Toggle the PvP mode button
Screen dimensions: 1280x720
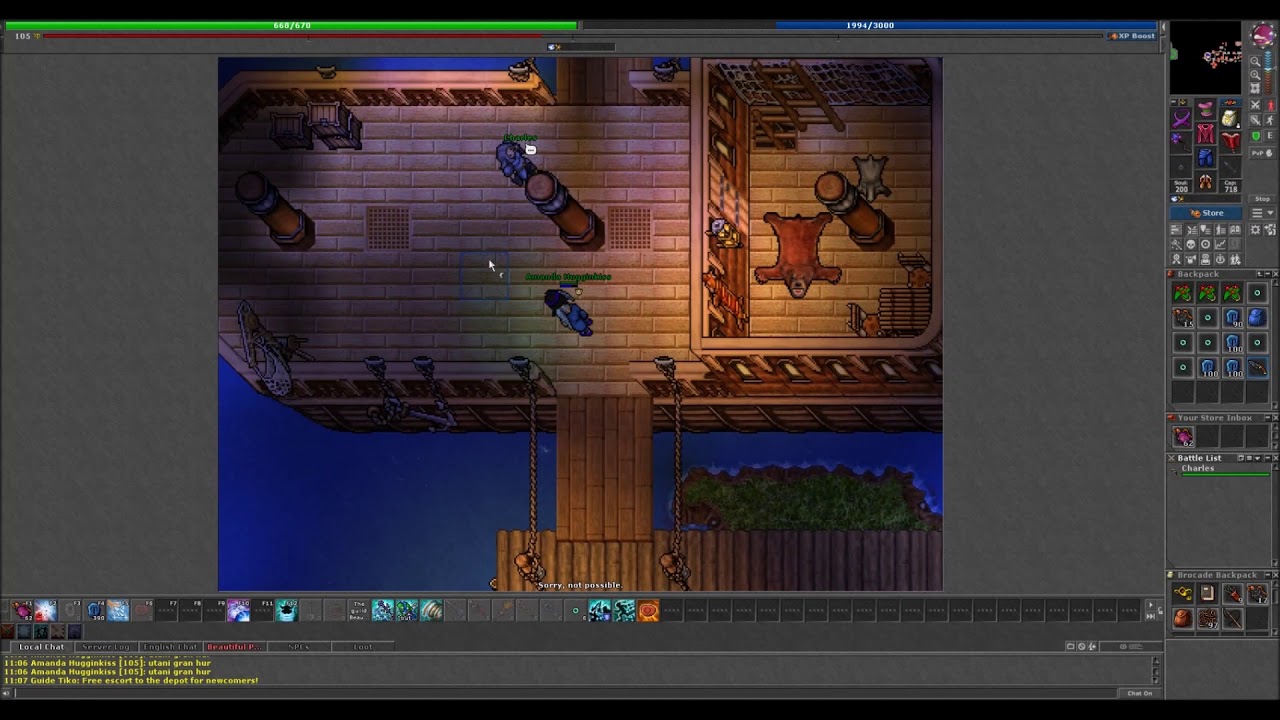(1262, 153)
